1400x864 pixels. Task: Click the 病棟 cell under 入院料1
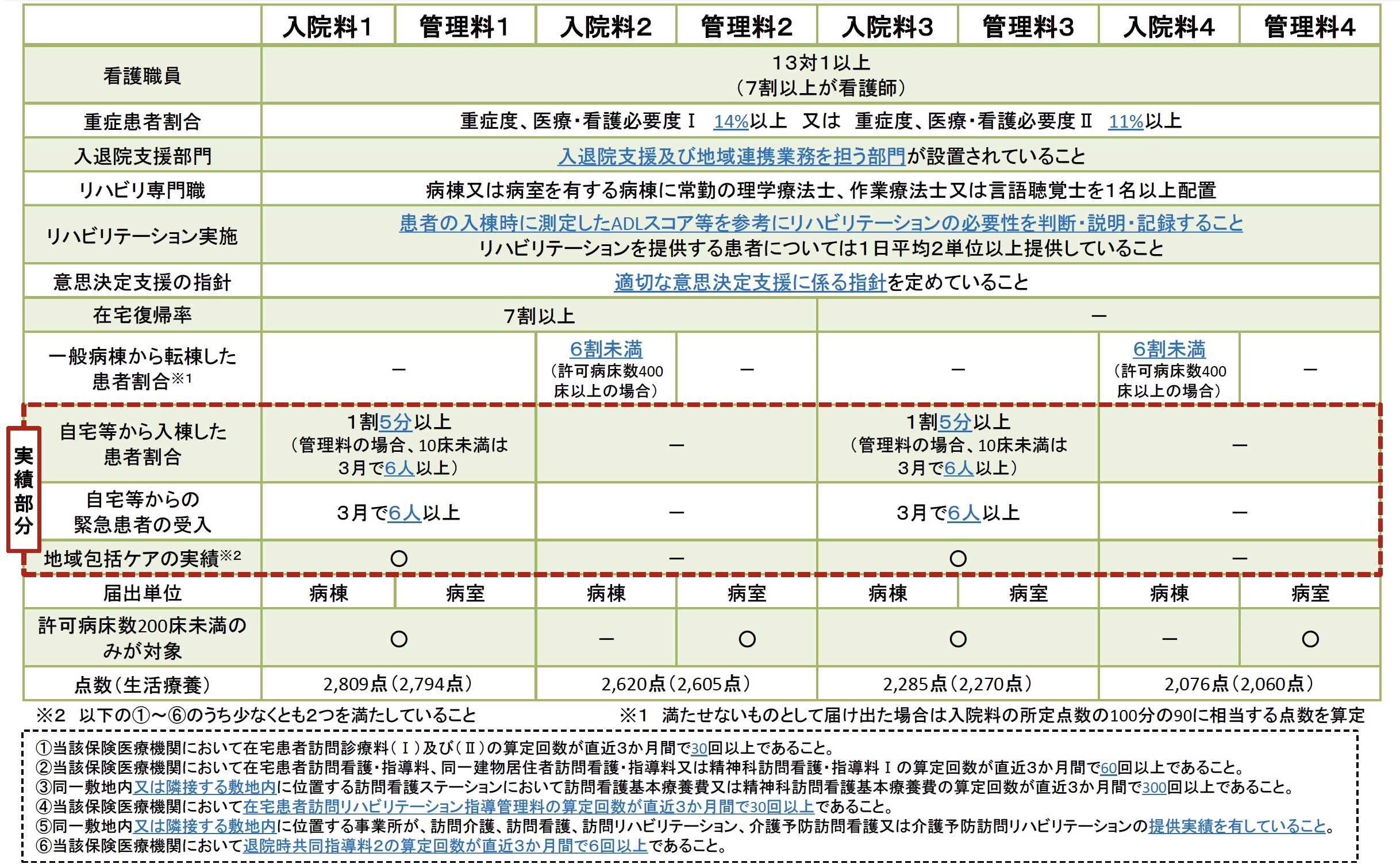point(328,593)
